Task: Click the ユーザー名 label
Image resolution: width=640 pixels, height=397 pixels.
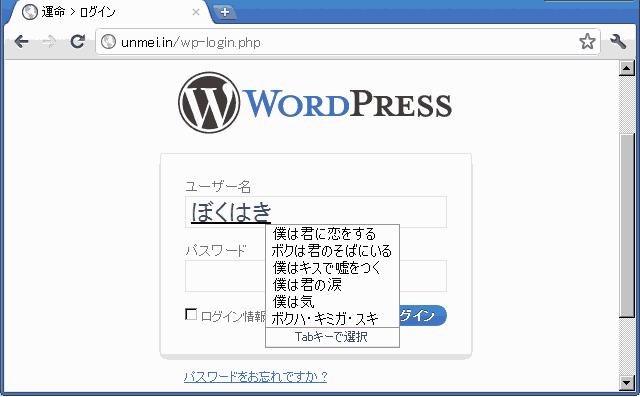Action: click(218, 187)
